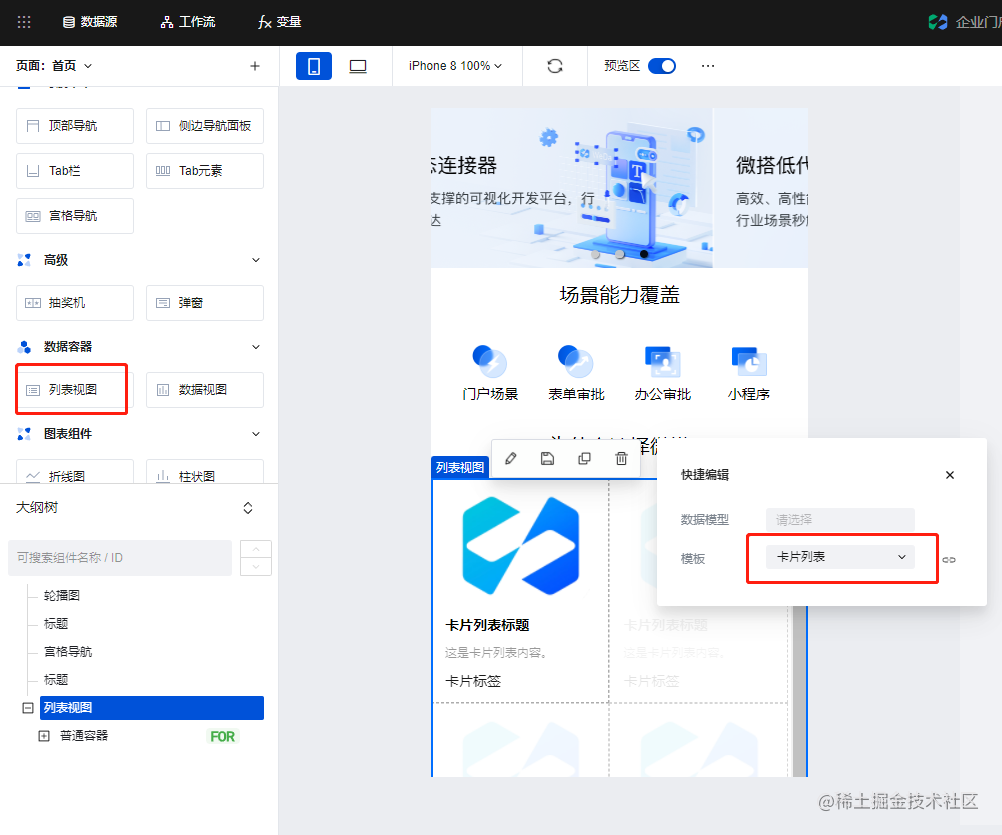Viewport: 1002px width, 835px height.
Task: Jump to next search result arrow
Action: 256,567
